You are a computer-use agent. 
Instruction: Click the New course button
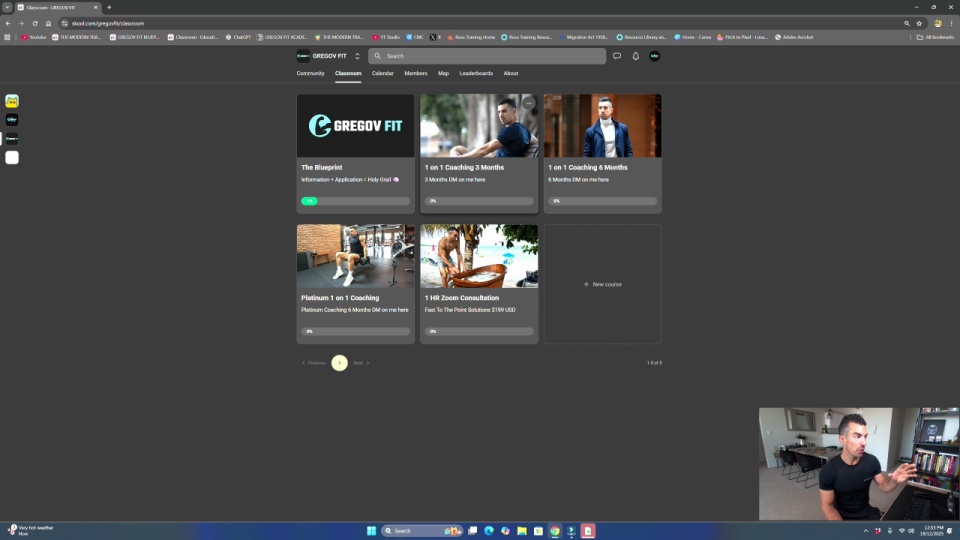tap(602, 284)
